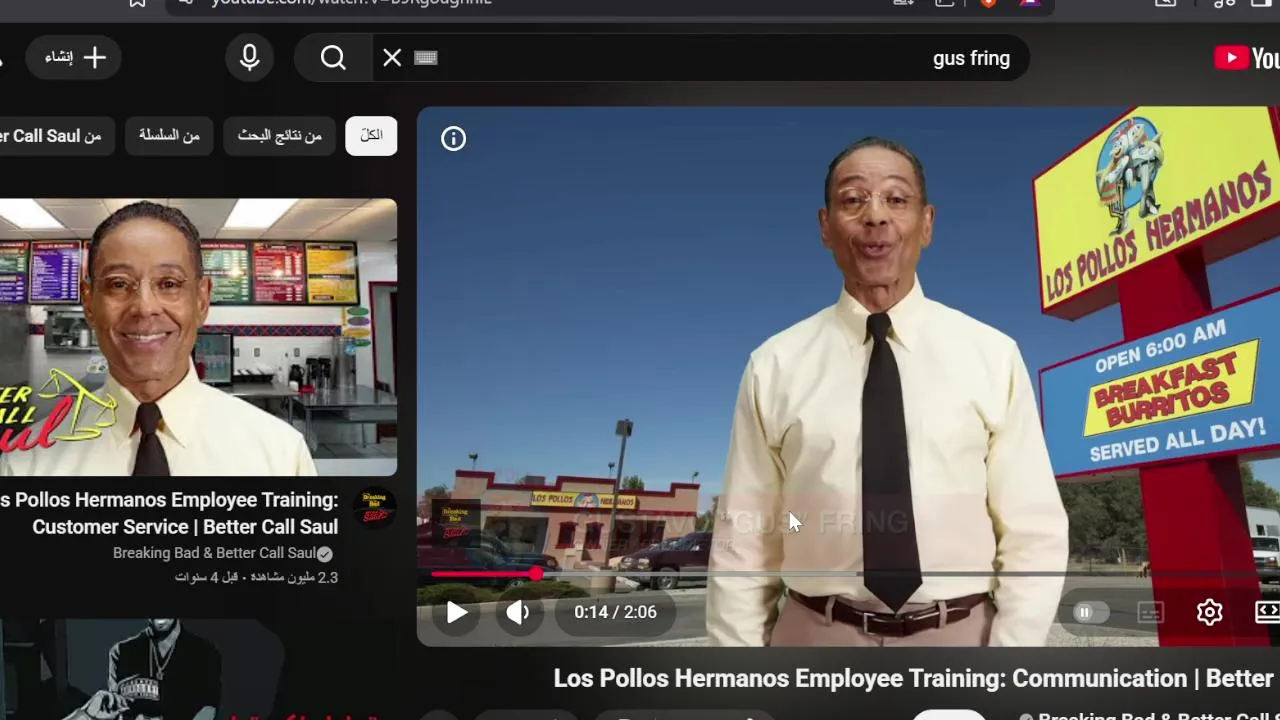Go to YouTube home via the logo

1247,58
